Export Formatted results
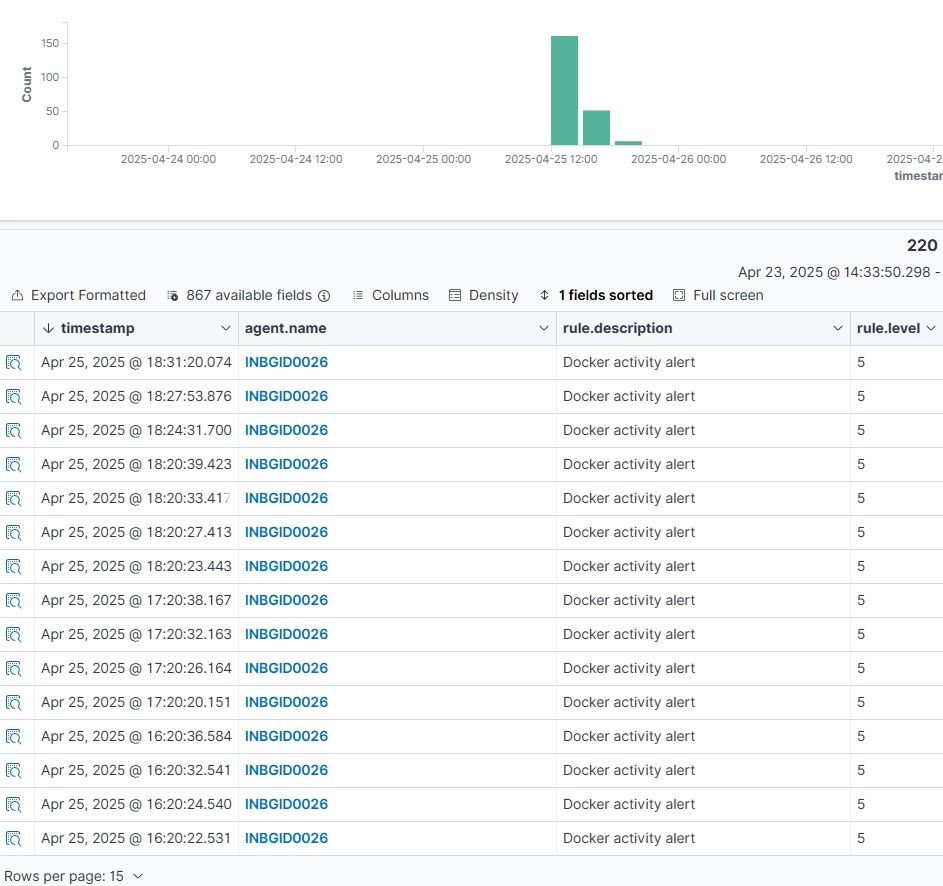The height and width of the screenshot is (886, 943). click(78, 296)
